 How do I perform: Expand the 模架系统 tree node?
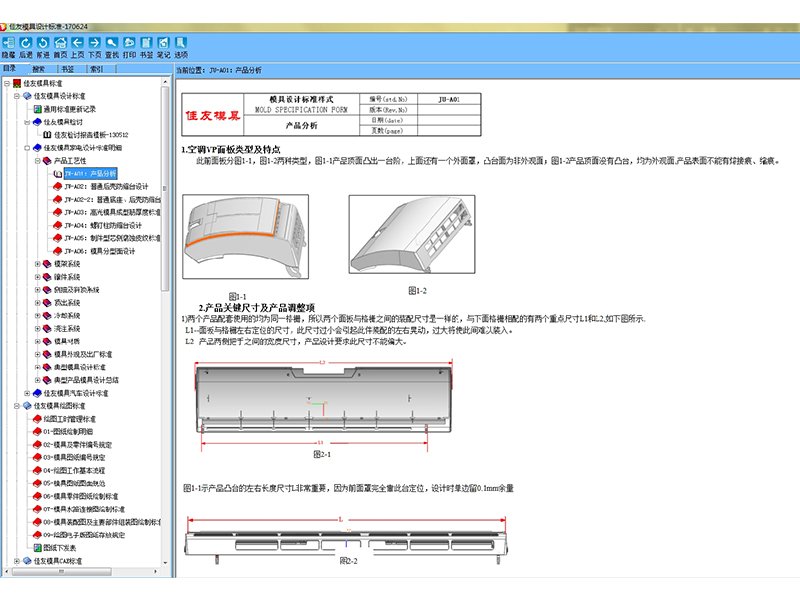coord(38,264)
